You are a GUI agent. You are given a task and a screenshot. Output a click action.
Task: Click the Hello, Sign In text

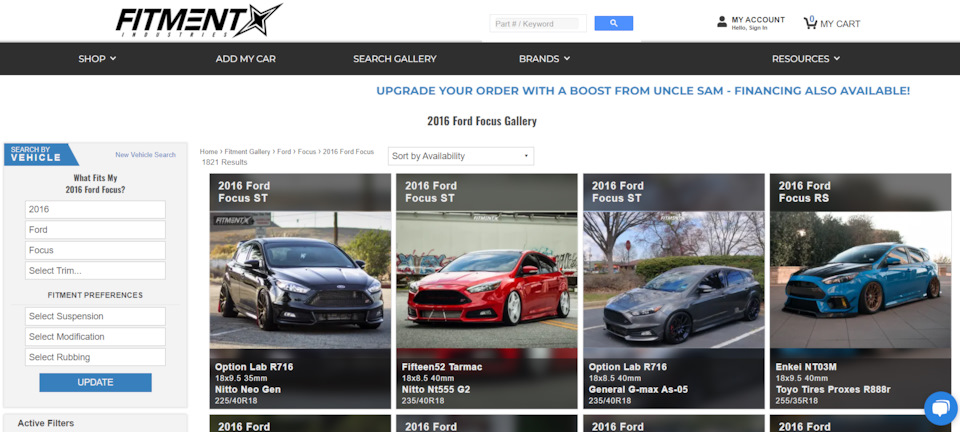[x=749, y=28]
